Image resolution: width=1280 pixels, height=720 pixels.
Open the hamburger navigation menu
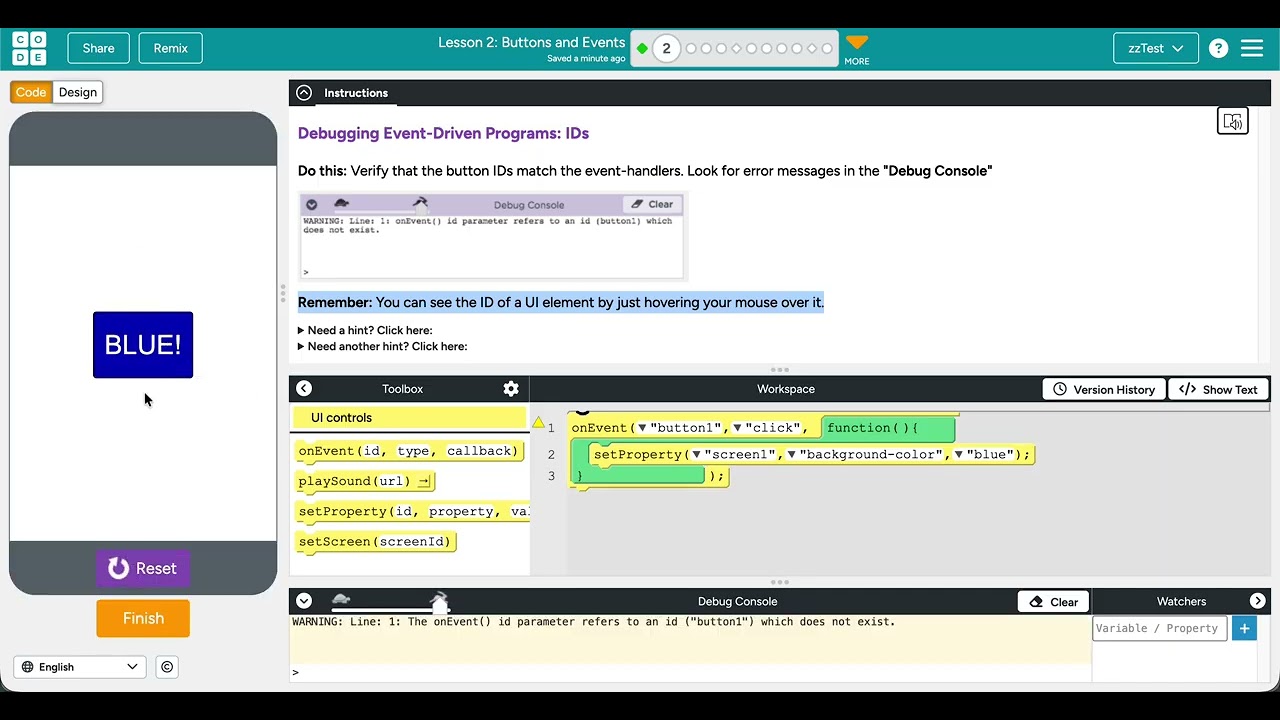tap(1252, 48)
